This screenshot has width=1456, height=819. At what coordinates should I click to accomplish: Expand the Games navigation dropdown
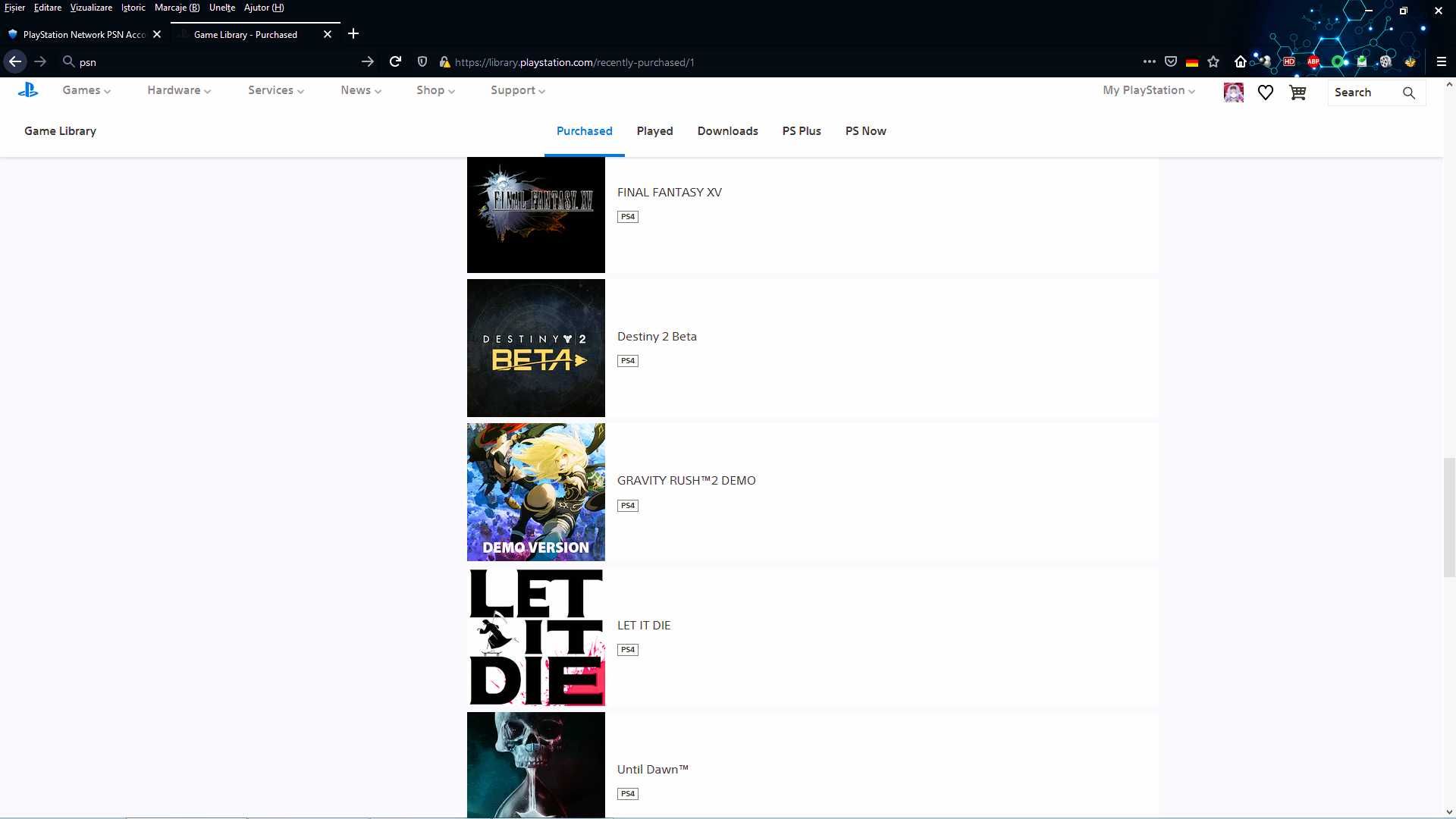[85, 90]
